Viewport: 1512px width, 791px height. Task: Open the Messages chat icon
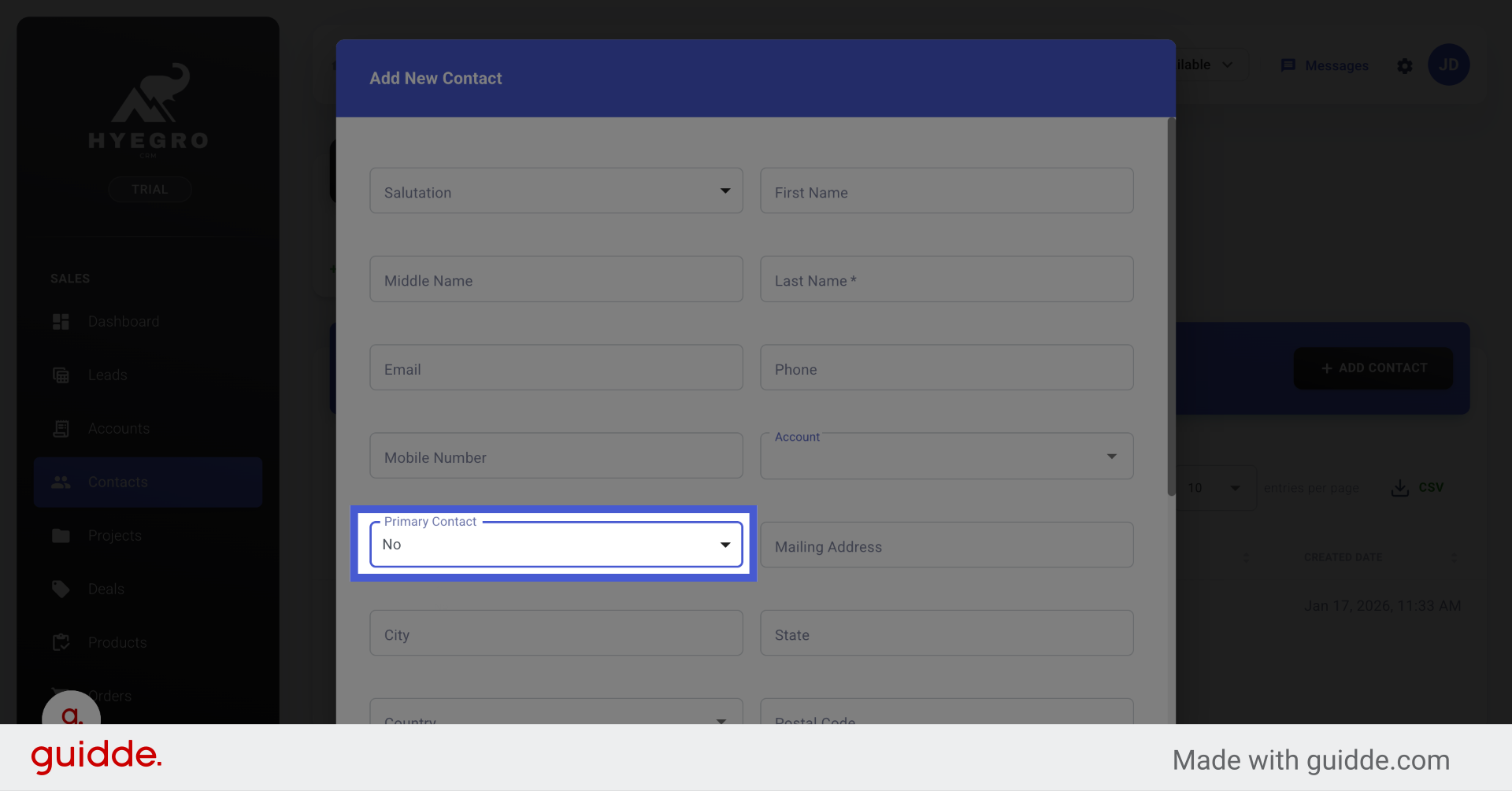click(x=1289, y=65)
